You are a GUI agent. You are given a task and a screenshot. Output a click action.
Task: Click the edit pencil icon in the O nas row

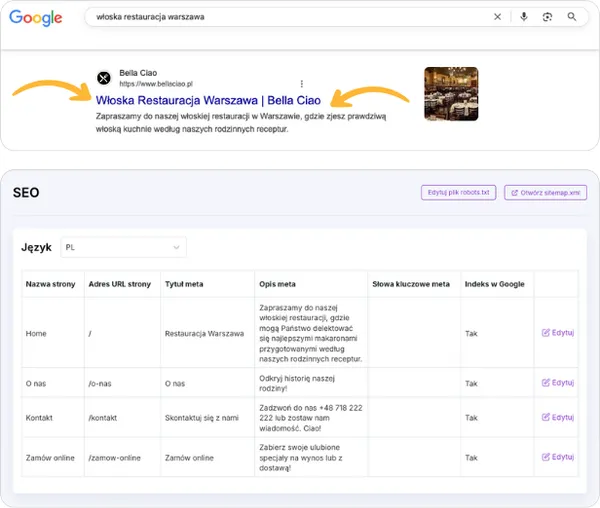point(546,383)
